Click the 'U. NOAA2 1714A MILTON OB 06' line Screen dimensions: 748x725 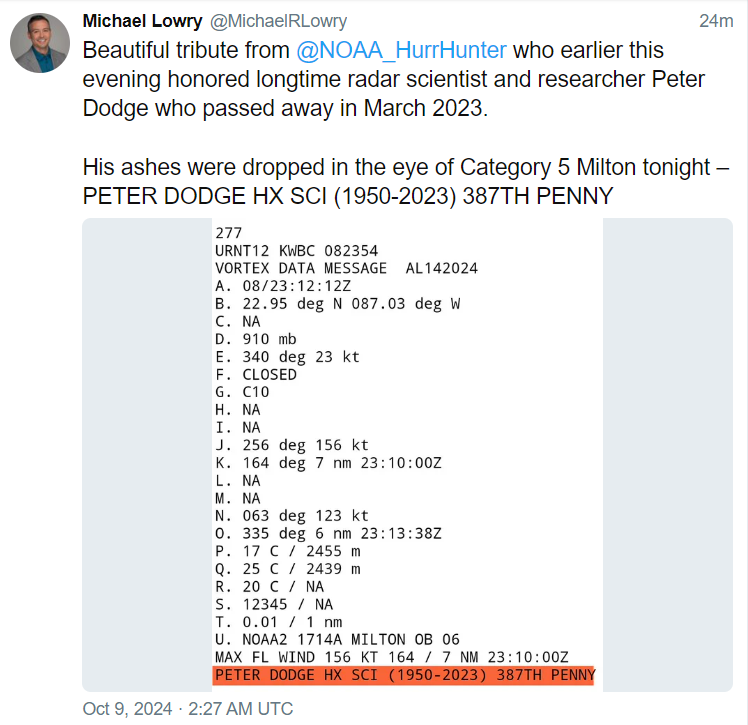tap(337, 640)
